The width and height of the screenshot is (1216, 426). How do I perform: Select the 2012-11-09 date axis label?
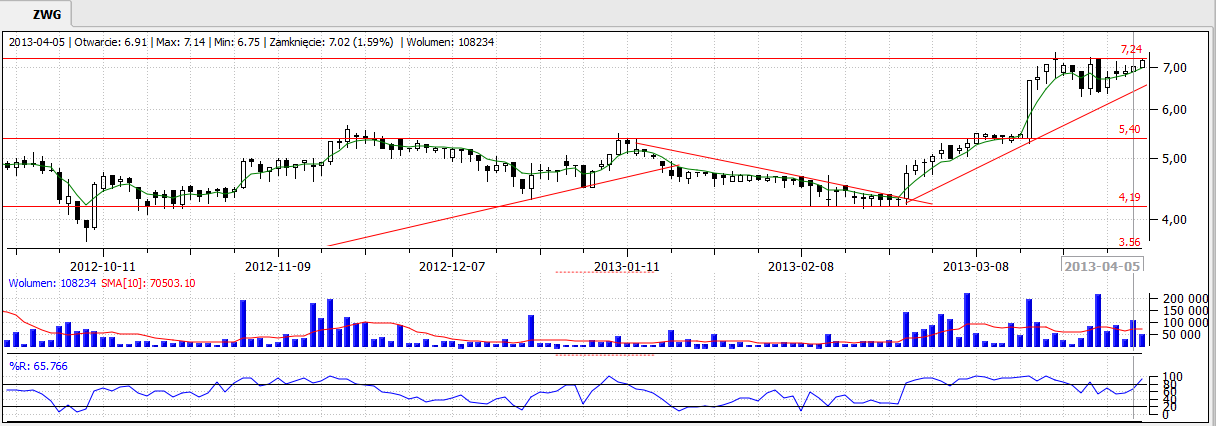coord(278,266)
